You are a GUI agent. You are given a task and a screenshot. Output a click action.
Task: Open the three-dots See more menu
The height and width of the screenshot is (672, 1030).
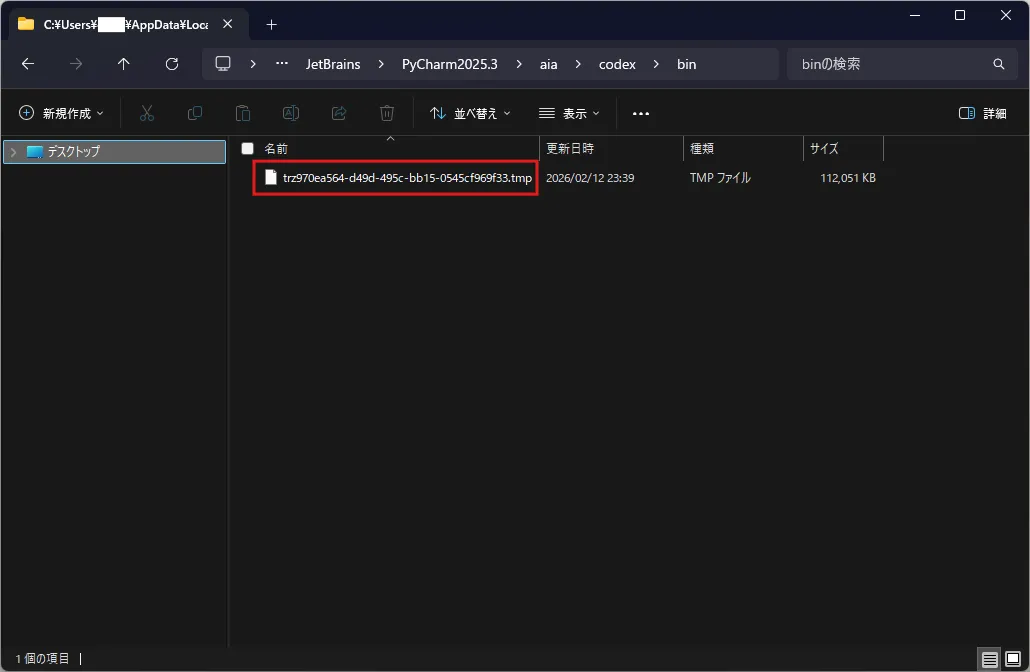pos(640,114)
